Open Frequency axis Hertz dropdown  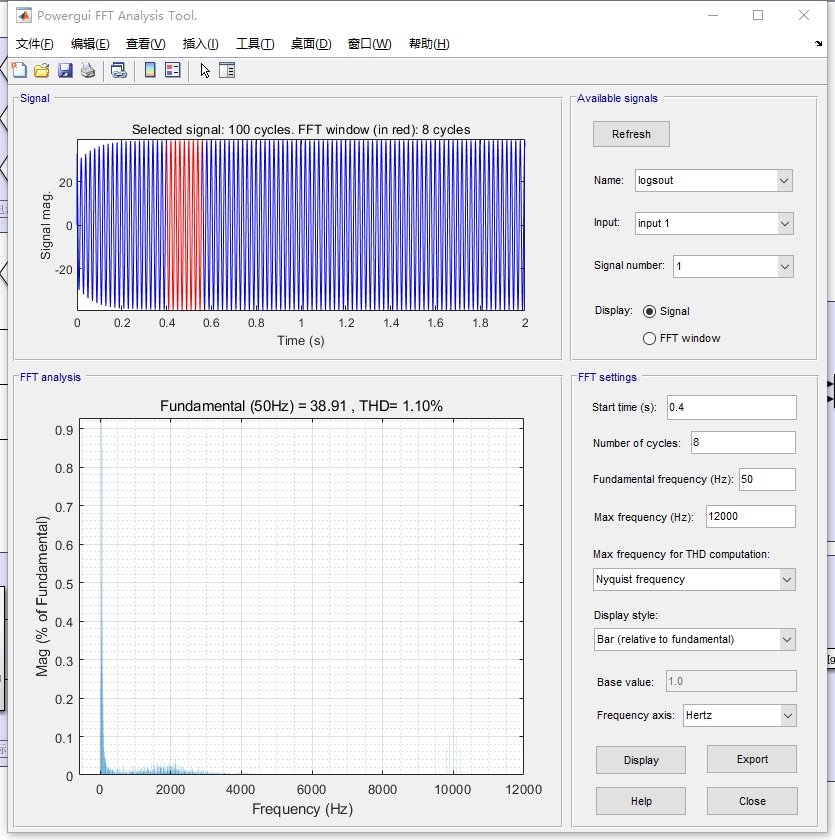(x=740, y=716)
